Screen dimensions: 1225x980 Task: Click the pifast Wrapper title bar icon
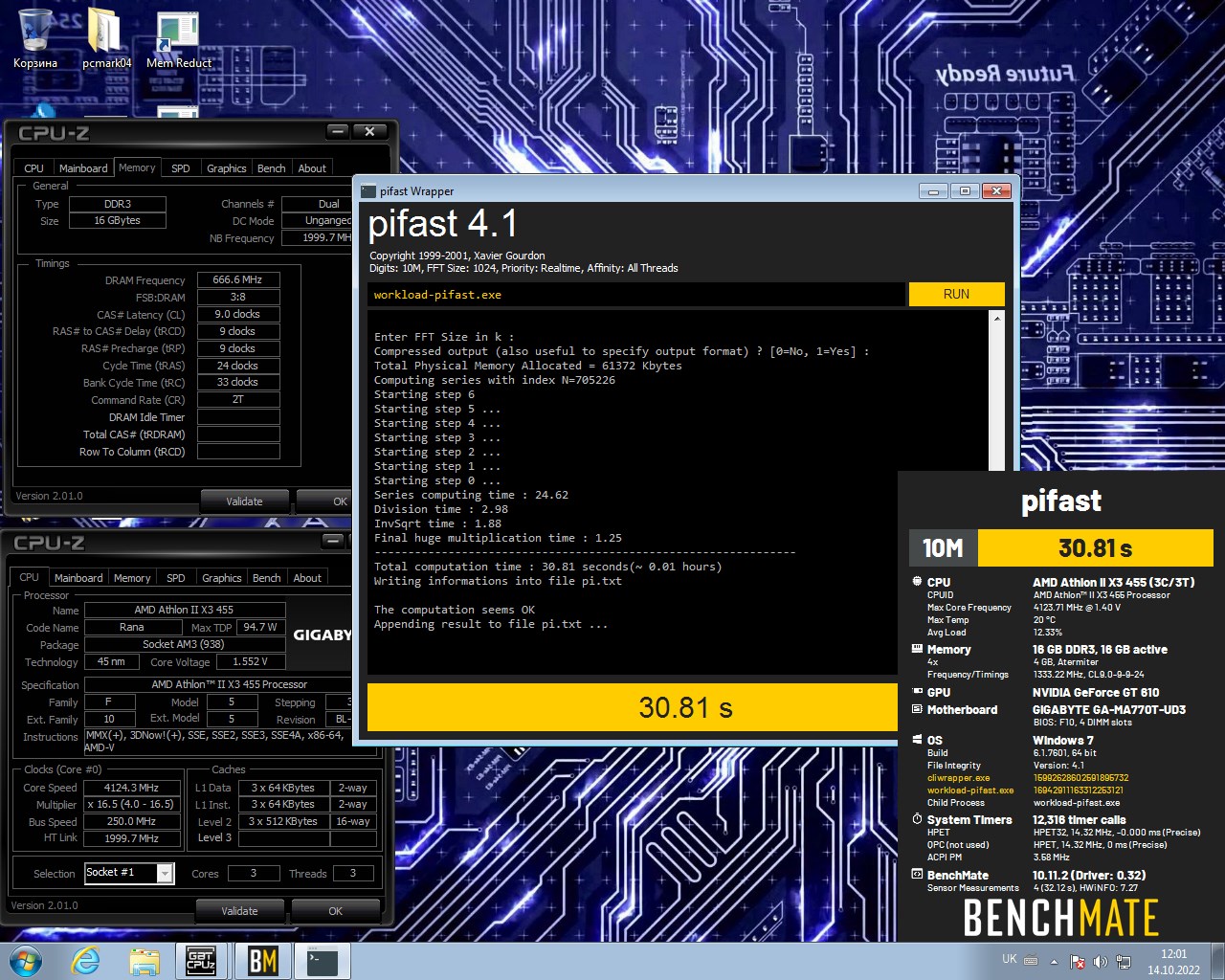click(x=368, y=191)
